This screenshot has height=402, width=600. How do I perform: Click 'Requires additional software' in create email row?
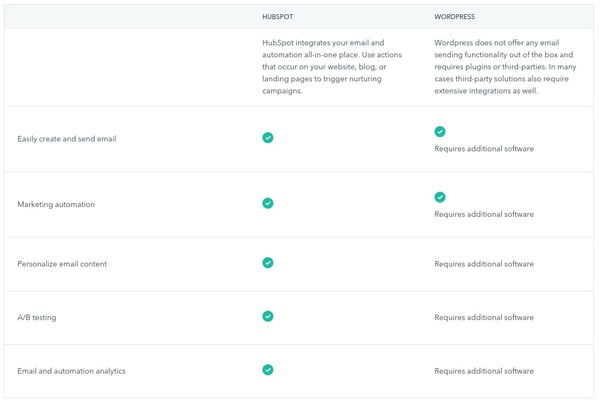(x=484, y=149)
